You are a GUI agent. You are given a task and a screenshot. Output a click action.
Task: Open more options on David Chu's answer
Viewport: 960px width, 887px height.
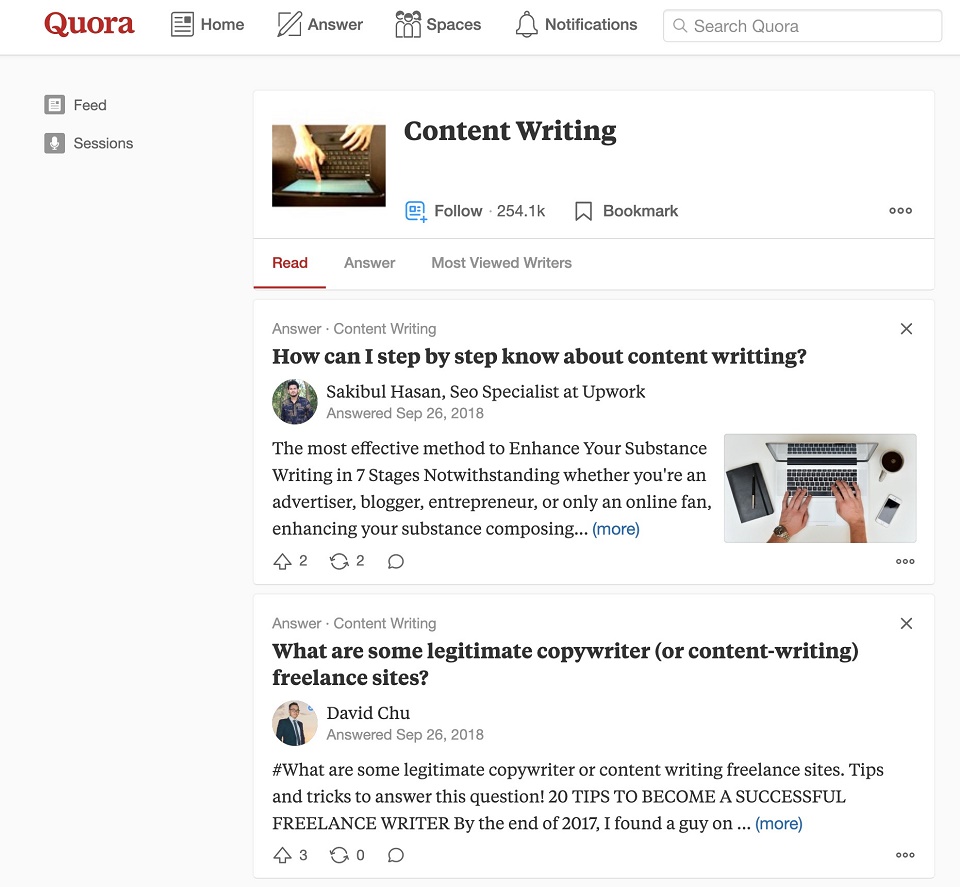pyautogui.click(x=905, y=855)
